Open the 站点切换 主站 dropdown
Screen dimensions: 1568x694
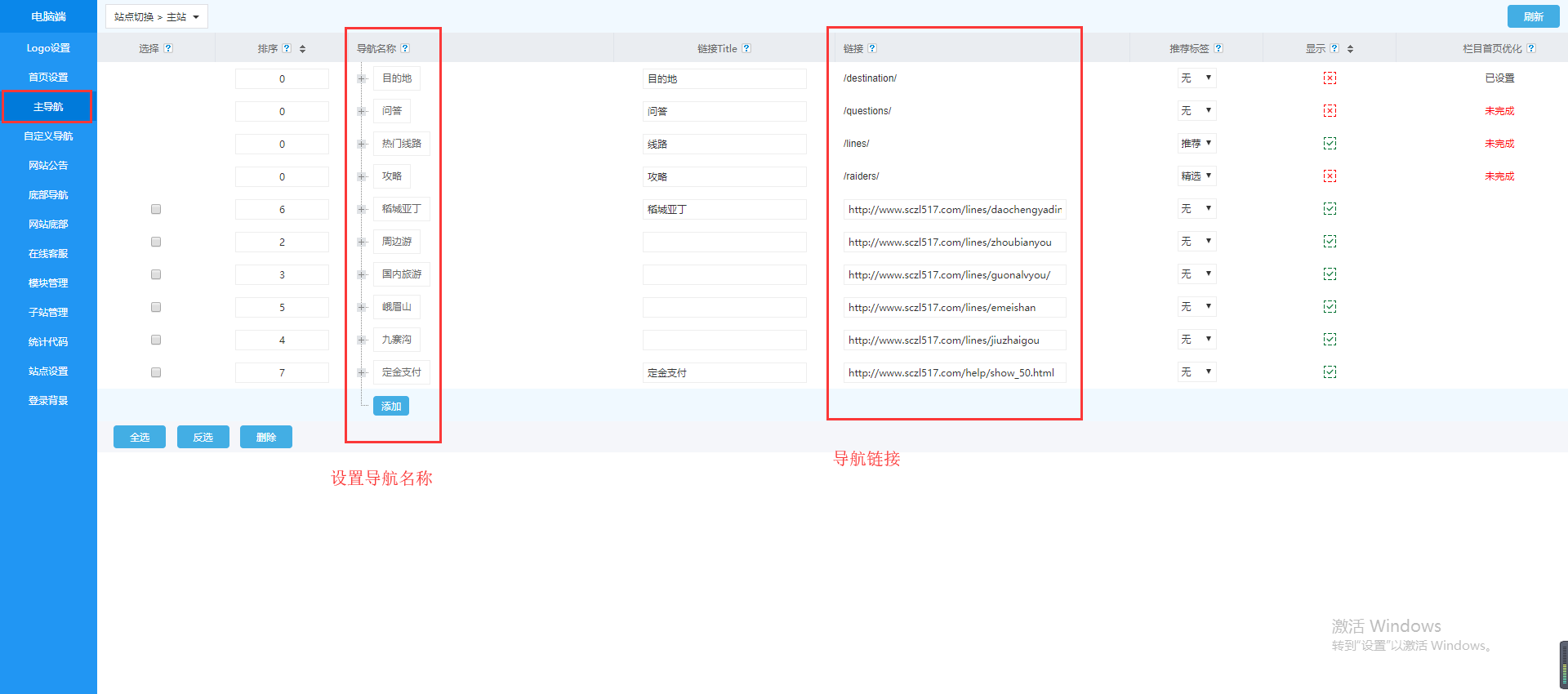157,16
